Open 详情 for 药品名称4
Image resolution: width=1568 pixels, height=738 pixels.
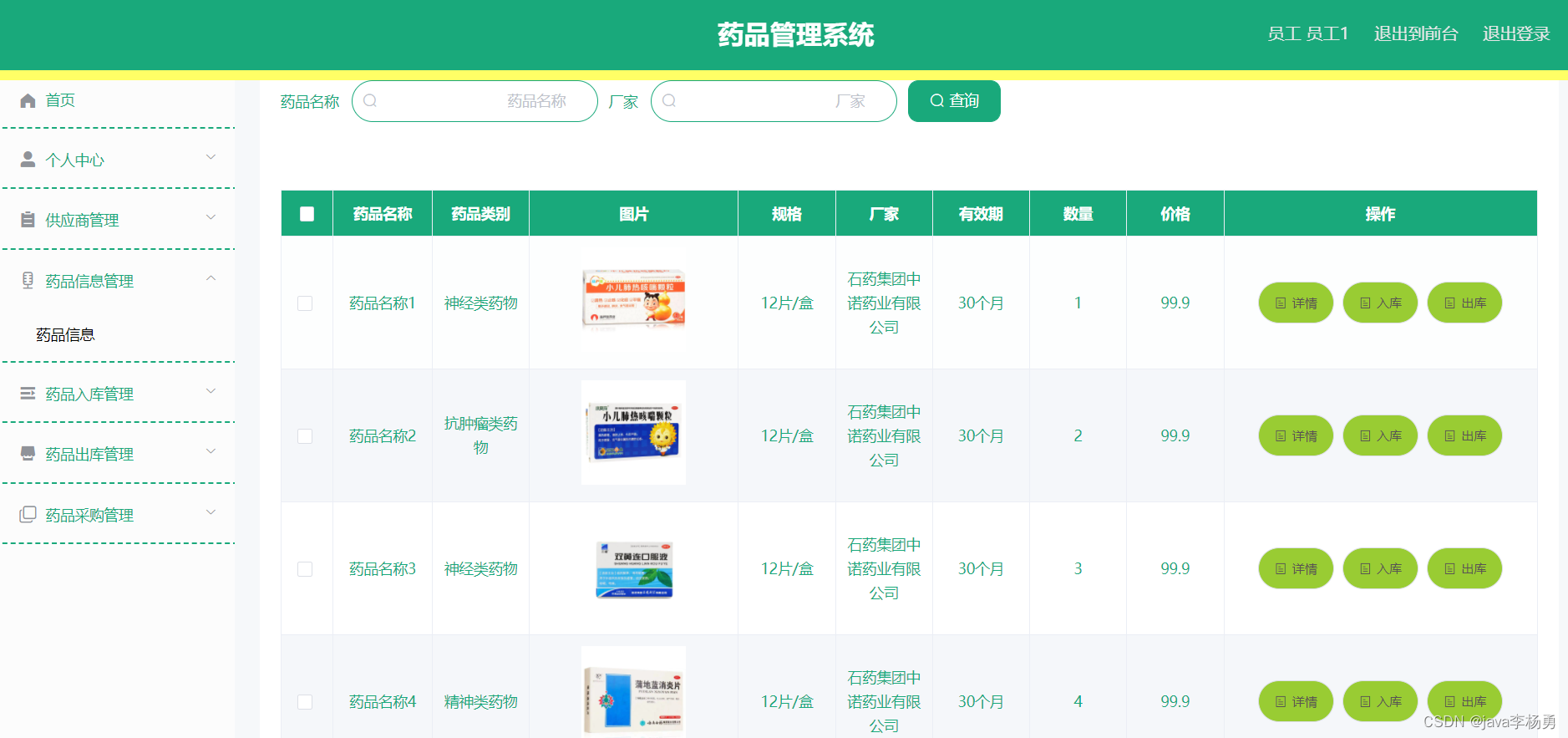pos(1296,701)
